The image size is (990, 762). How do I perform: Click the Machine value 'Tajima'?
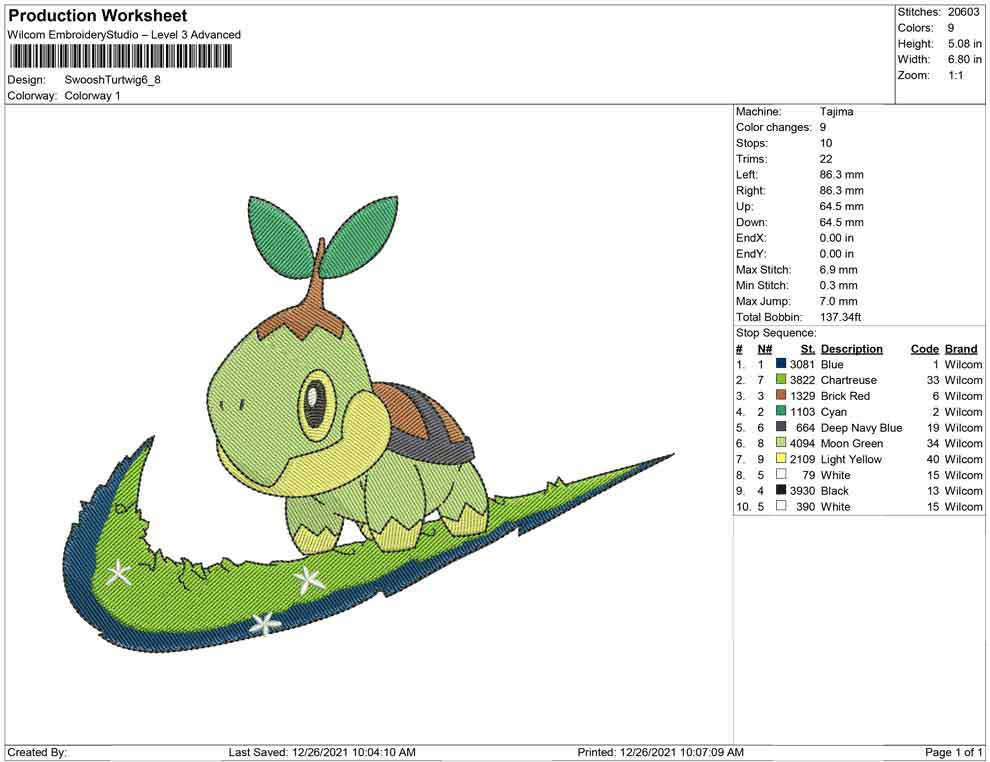tap(837, 112)
